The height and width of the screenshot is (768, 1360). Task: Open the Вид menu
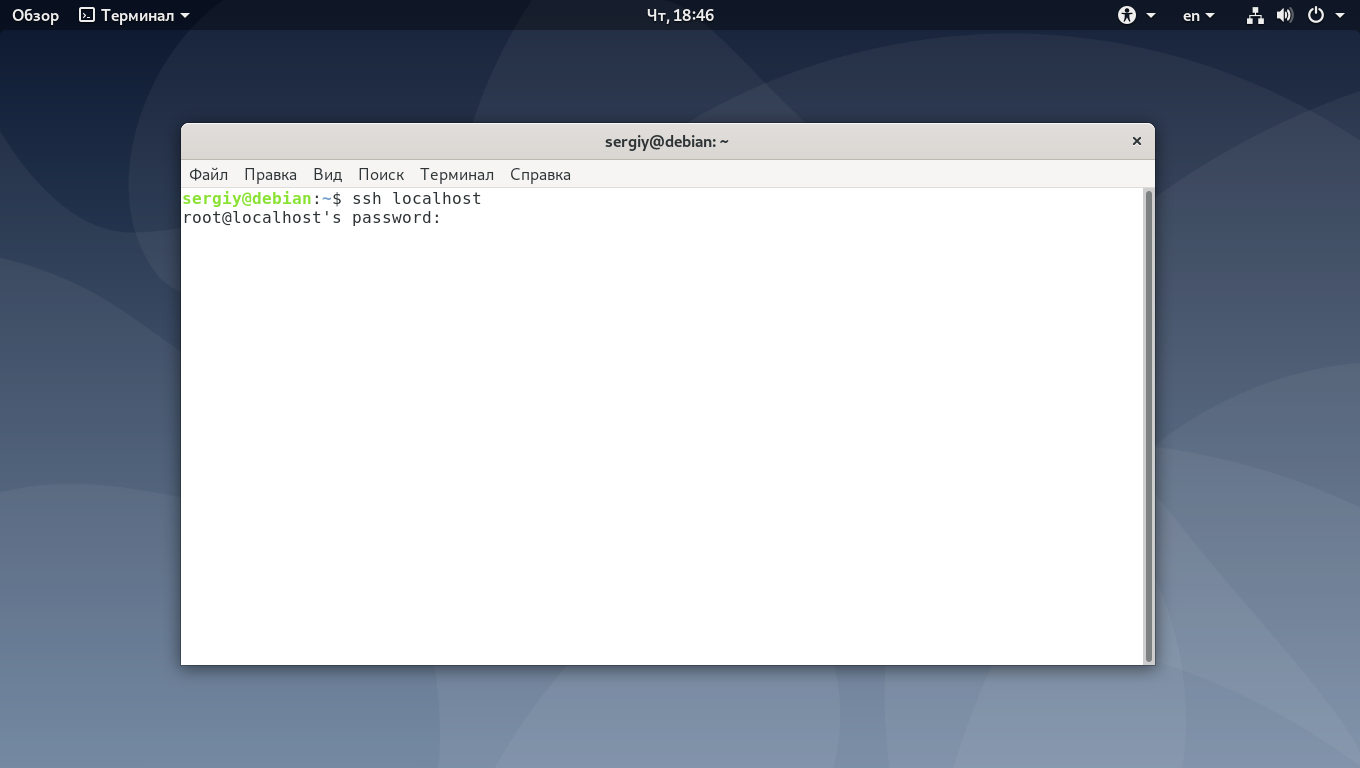[x=327, y=174]
